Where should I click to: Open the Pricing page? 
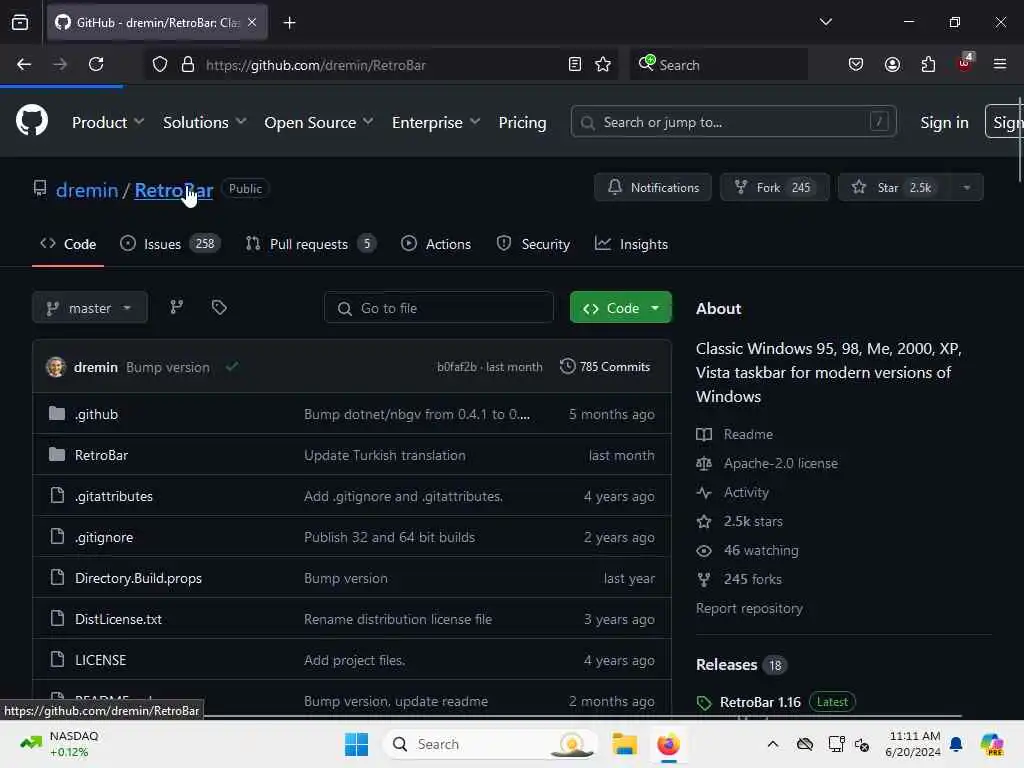pos(522,122)
